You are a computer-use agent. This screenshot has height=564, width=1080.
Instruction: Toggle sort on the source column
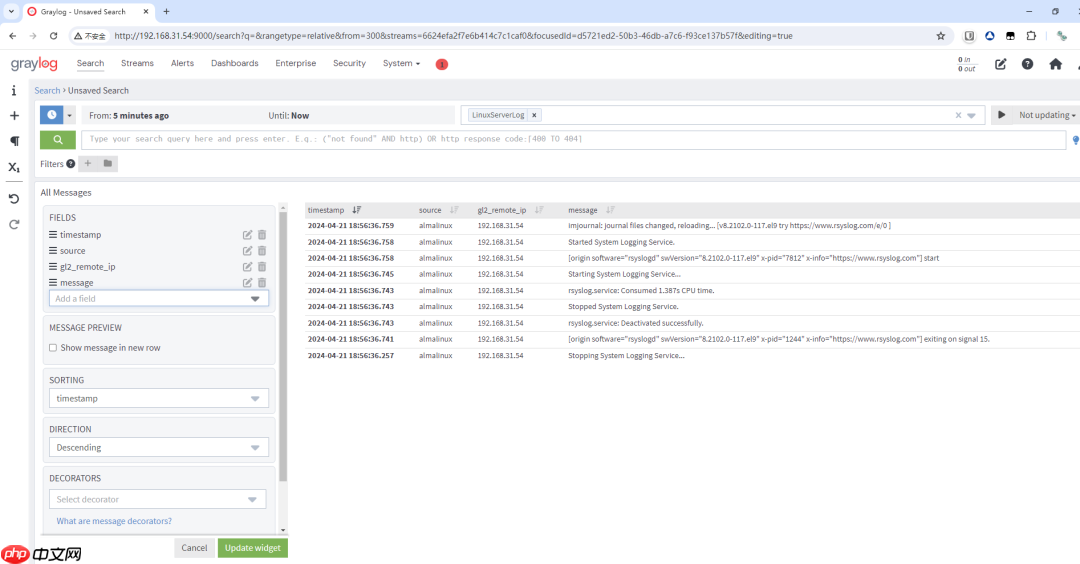[x=454, y=210]
